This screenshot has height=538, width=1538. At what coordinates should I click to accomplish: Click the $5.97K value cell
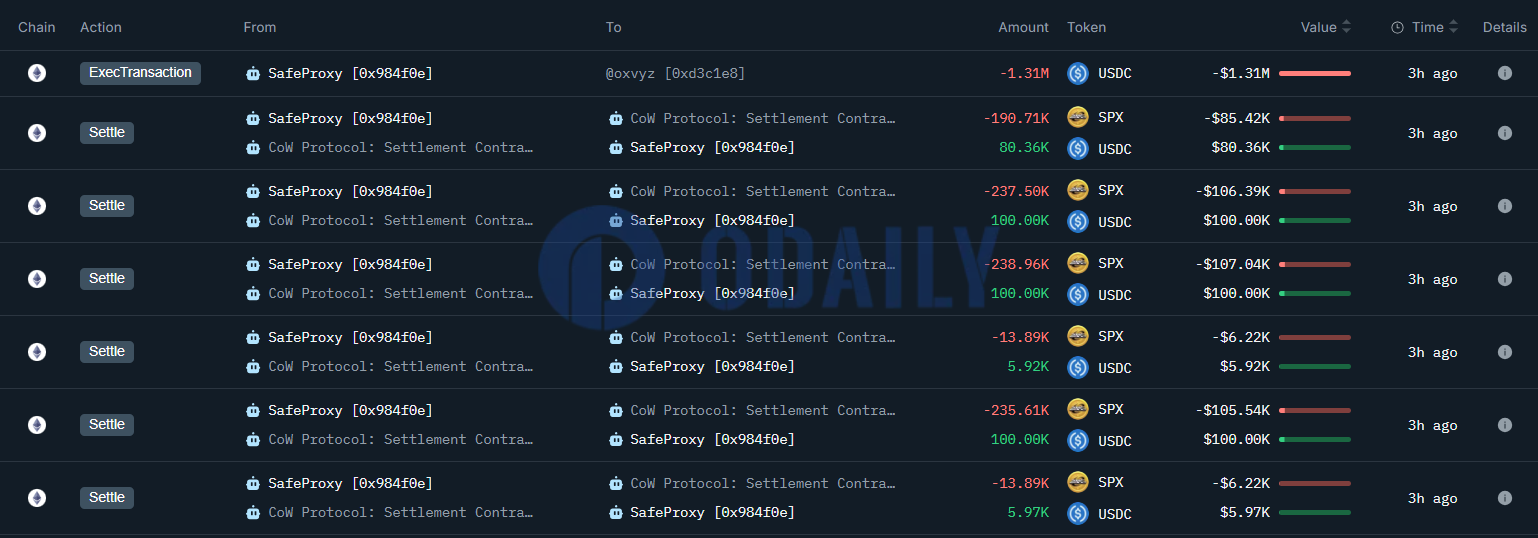click(1244, 513)
